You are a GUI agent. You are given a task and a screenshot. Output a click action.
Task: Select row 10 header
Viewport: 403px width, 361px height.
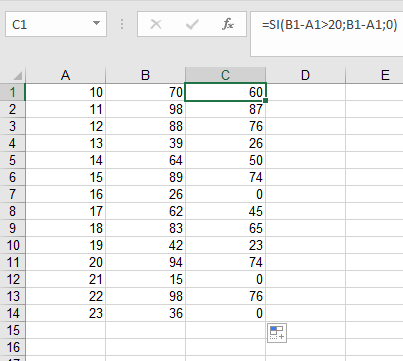click(12, 245)
